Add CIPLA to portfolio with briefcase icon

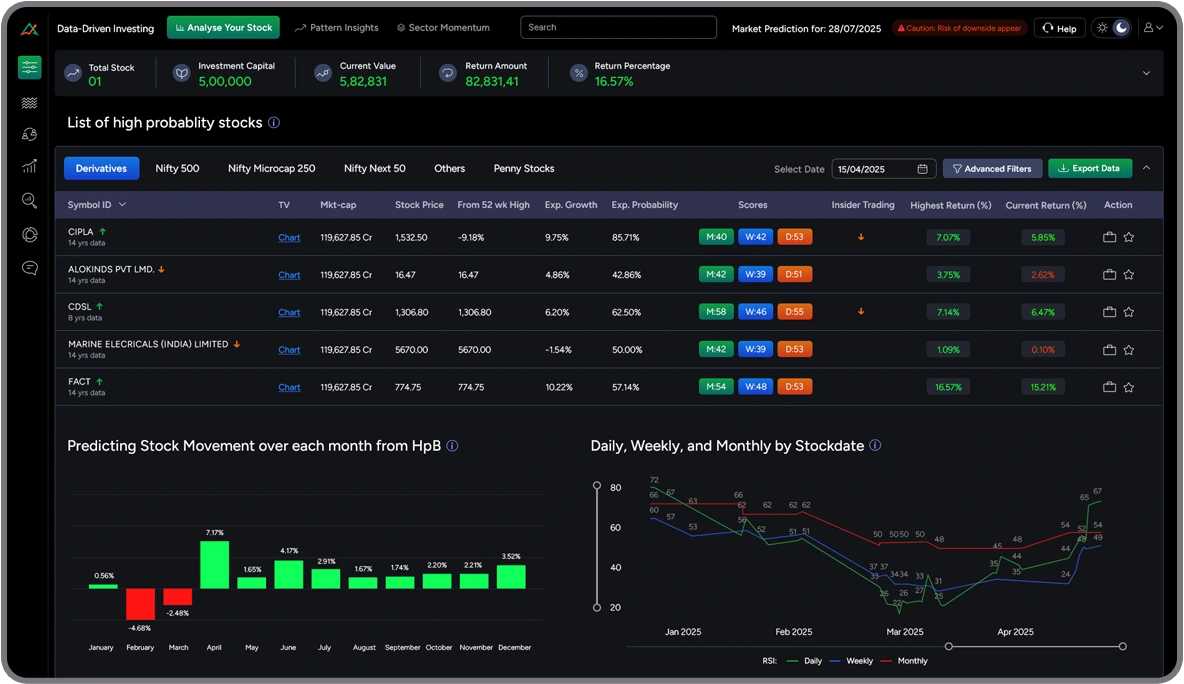[1109, 238]
